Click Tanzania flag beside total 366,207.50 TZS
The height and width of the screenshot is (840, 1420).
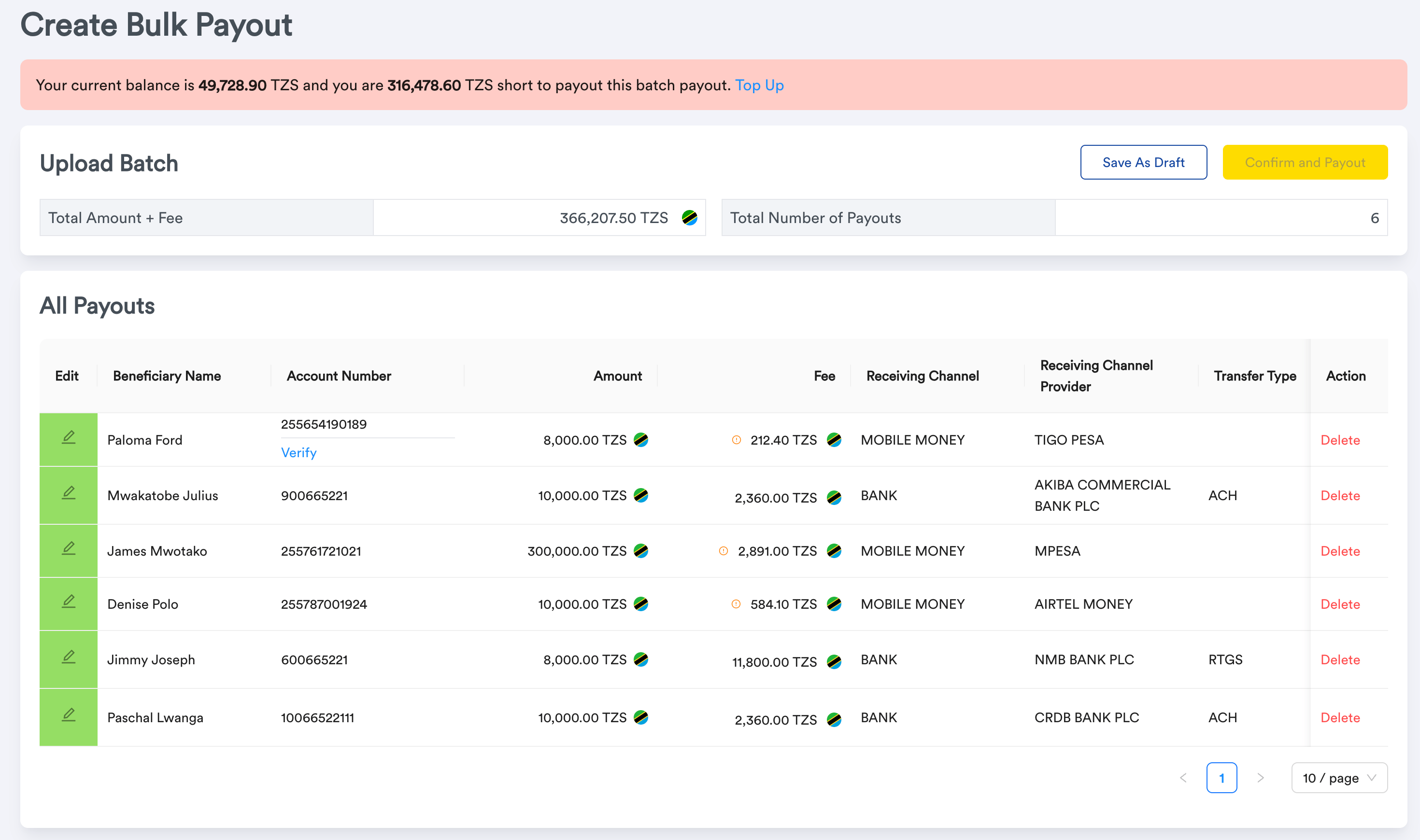689,218
